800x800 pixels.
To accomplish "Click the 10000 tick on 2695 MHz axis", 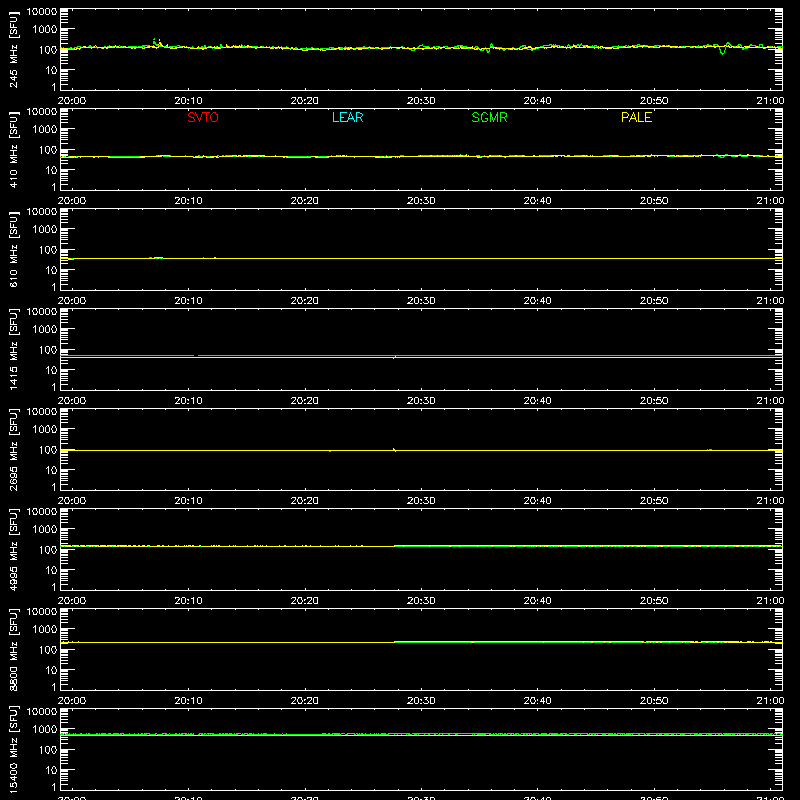I will tap(42, 412).
